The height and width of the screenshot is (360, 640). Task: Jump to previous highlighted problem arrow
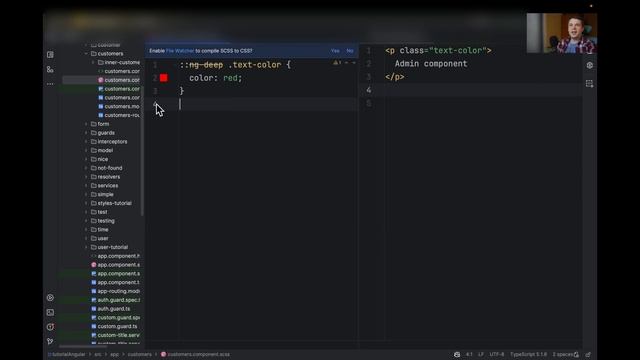pyautogui.click(x=347, y=63)
